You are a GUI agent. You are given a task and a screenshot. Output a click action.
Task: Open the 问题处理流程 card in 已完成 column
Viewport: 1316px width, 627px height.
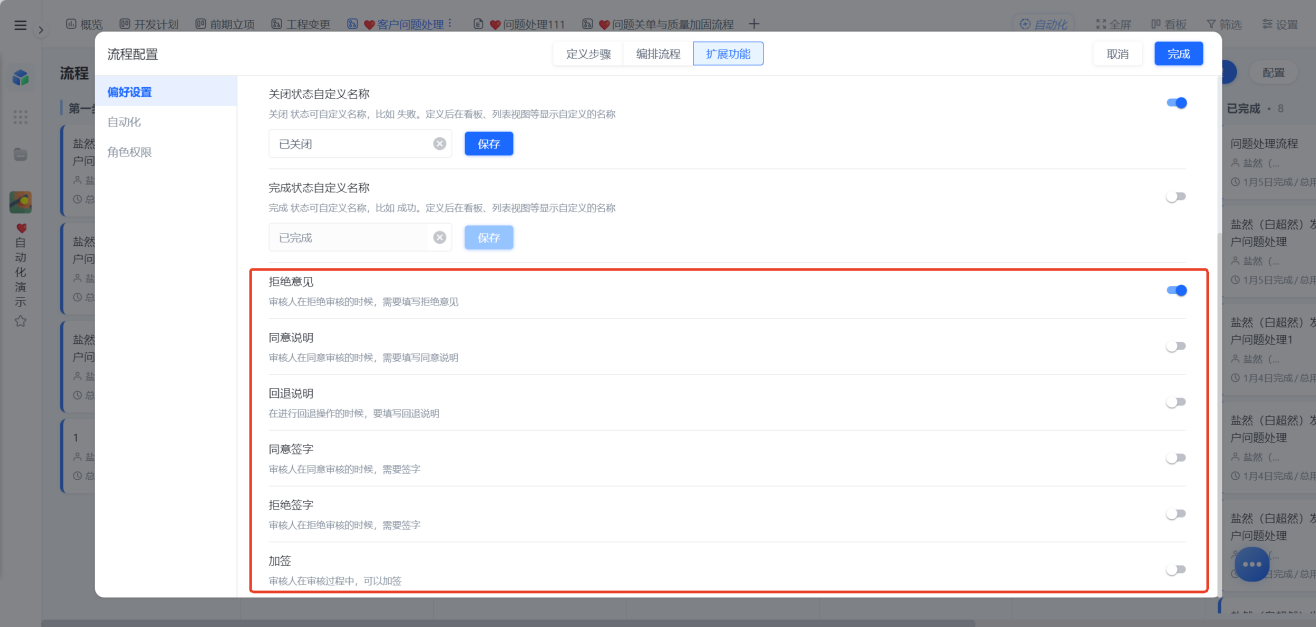coord(1267,162)
